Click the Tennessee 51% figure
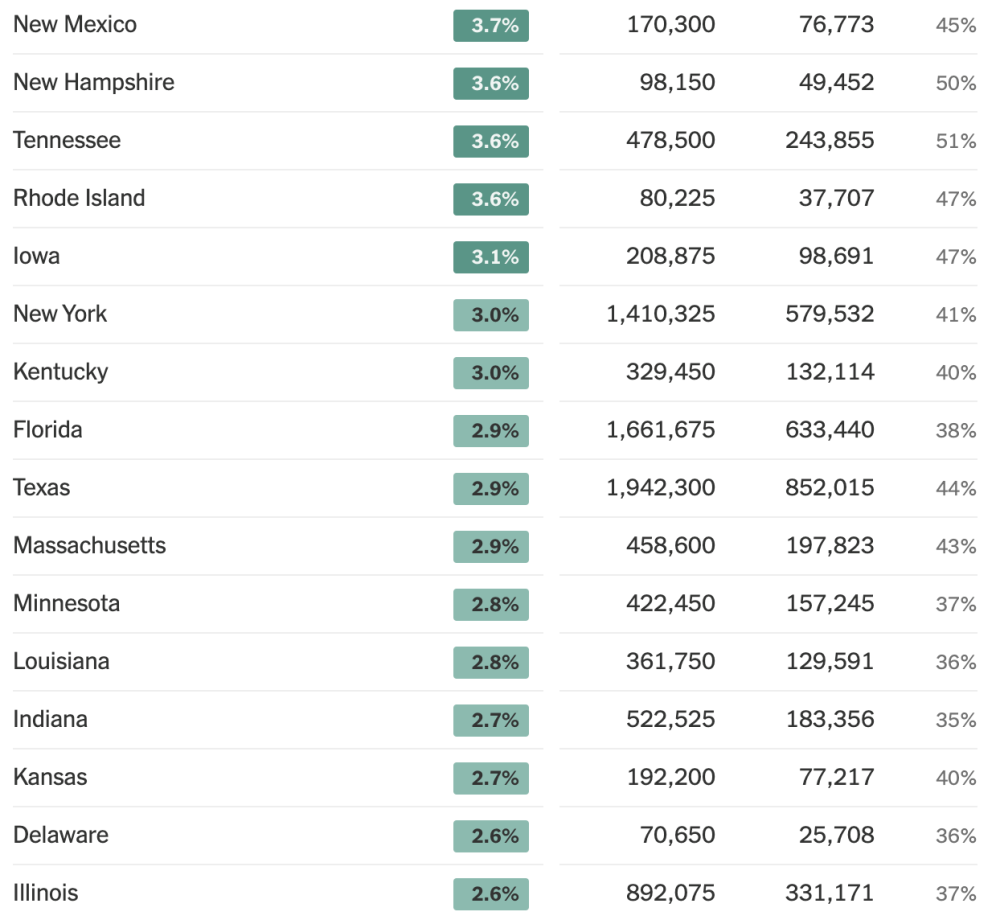Screen dimensions: 1000x920 956,141
